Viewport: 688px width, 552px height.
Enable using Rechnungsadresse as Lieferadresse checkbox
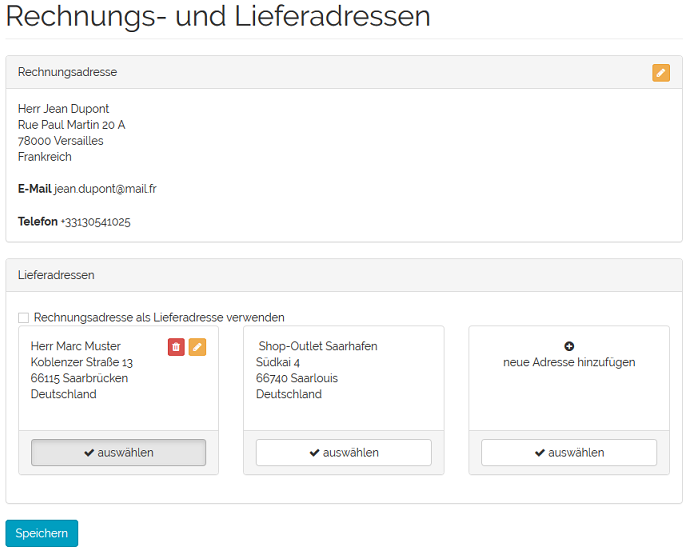click(23, 318)
